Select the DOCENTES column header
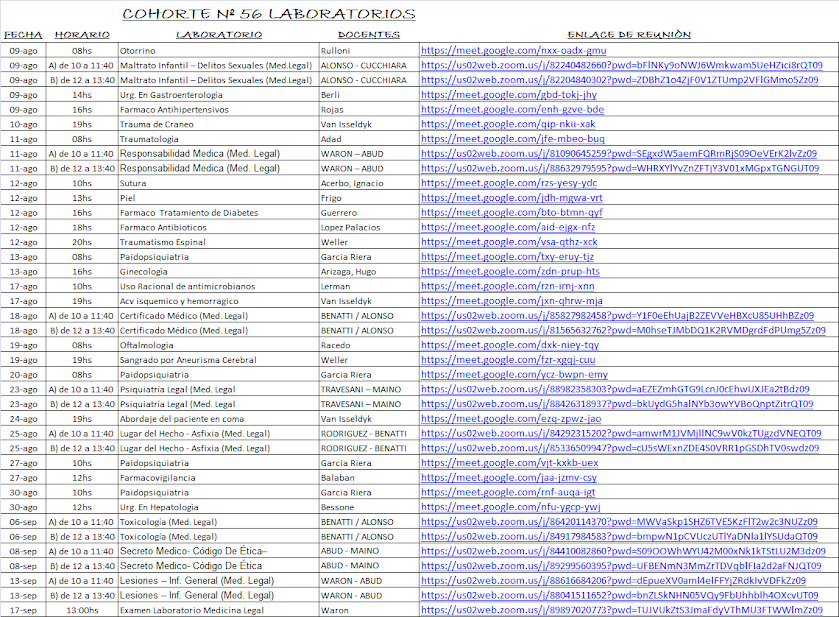 pos(369,35)
